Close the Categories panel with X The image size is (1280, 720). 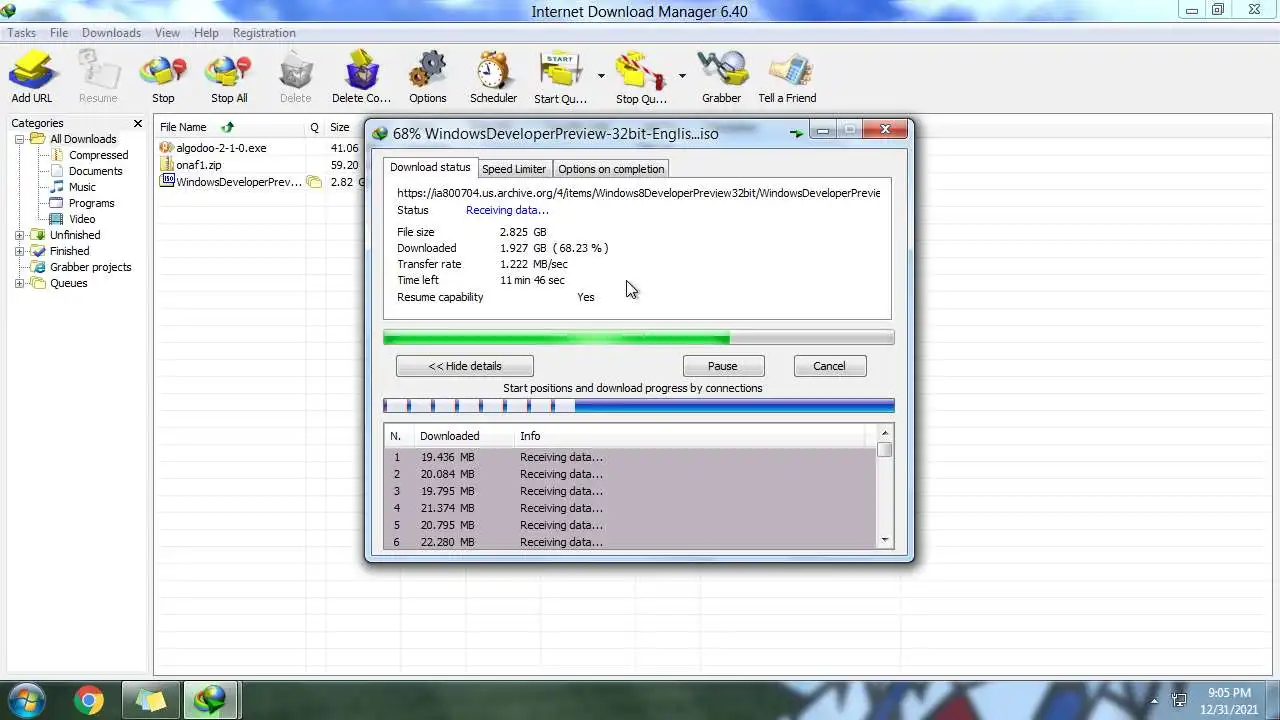coord(138,123)
